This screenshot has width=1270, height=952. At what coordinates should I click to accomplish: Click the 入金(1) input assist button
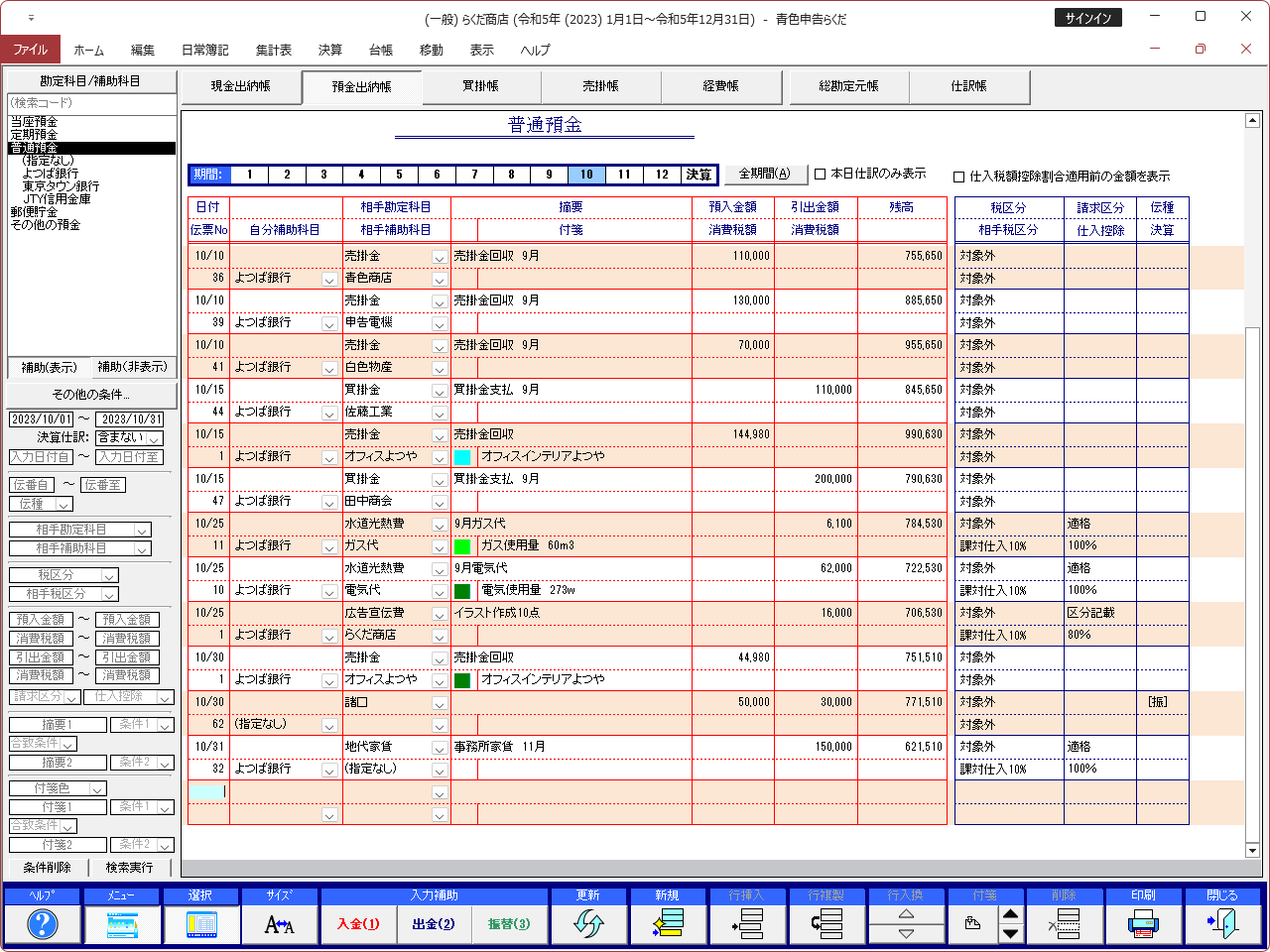[358, 924]
